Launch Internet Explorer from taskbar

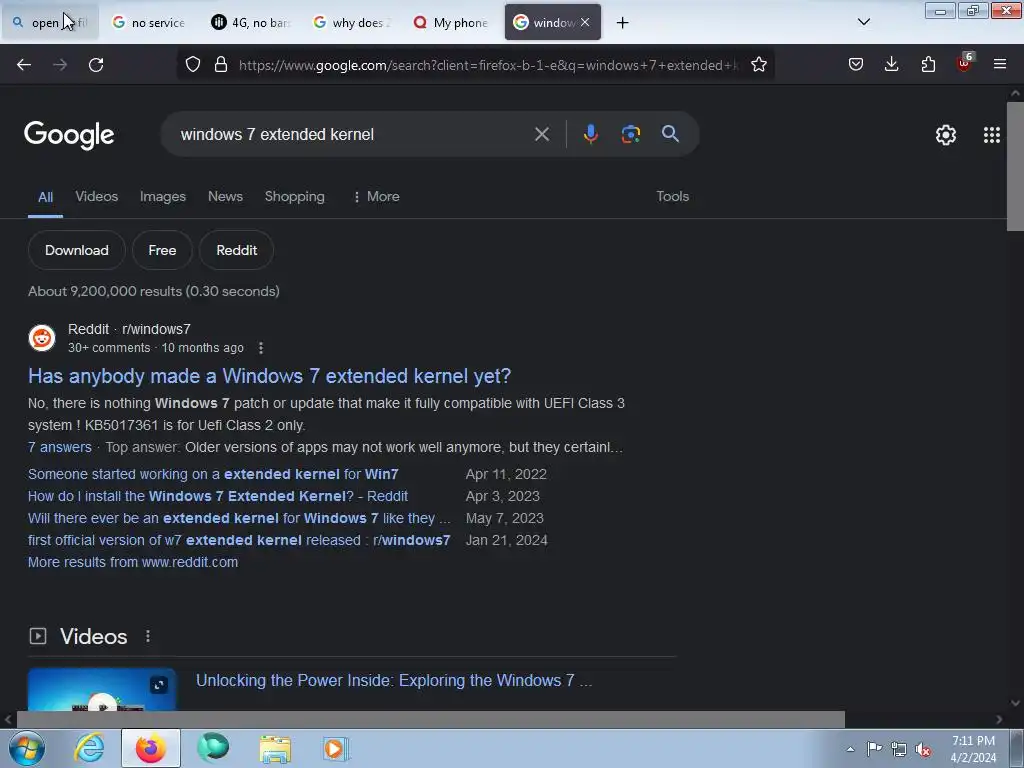[89, 749]
